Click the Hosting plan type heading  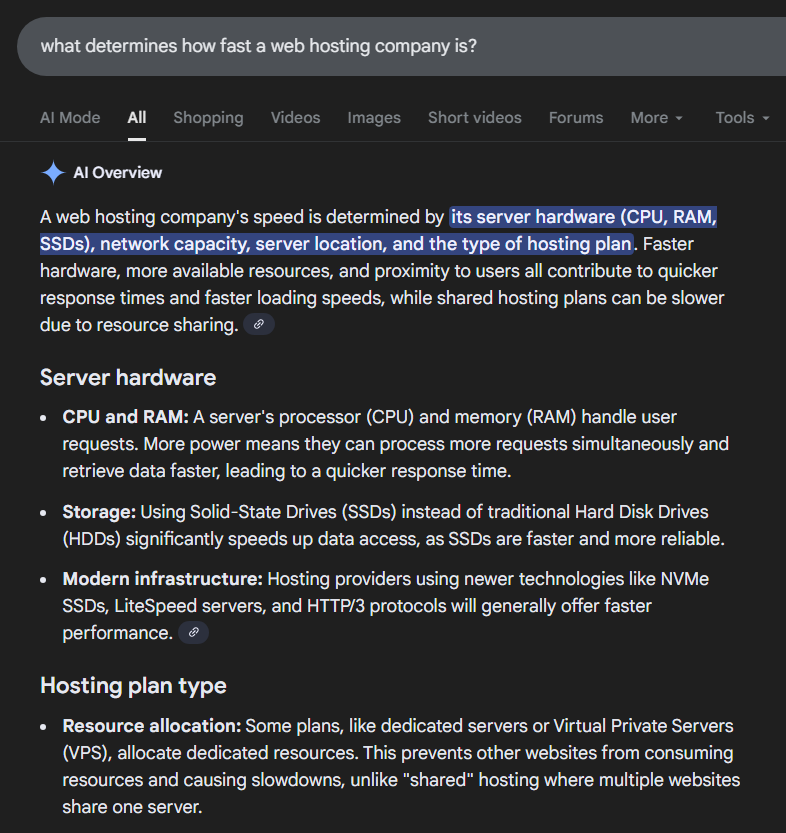[x=133, y=686]
